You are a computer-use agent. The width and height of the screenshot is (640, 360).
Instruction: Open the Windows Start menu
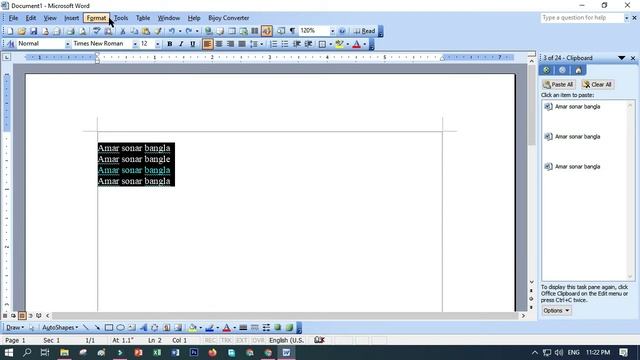point(9,352)
